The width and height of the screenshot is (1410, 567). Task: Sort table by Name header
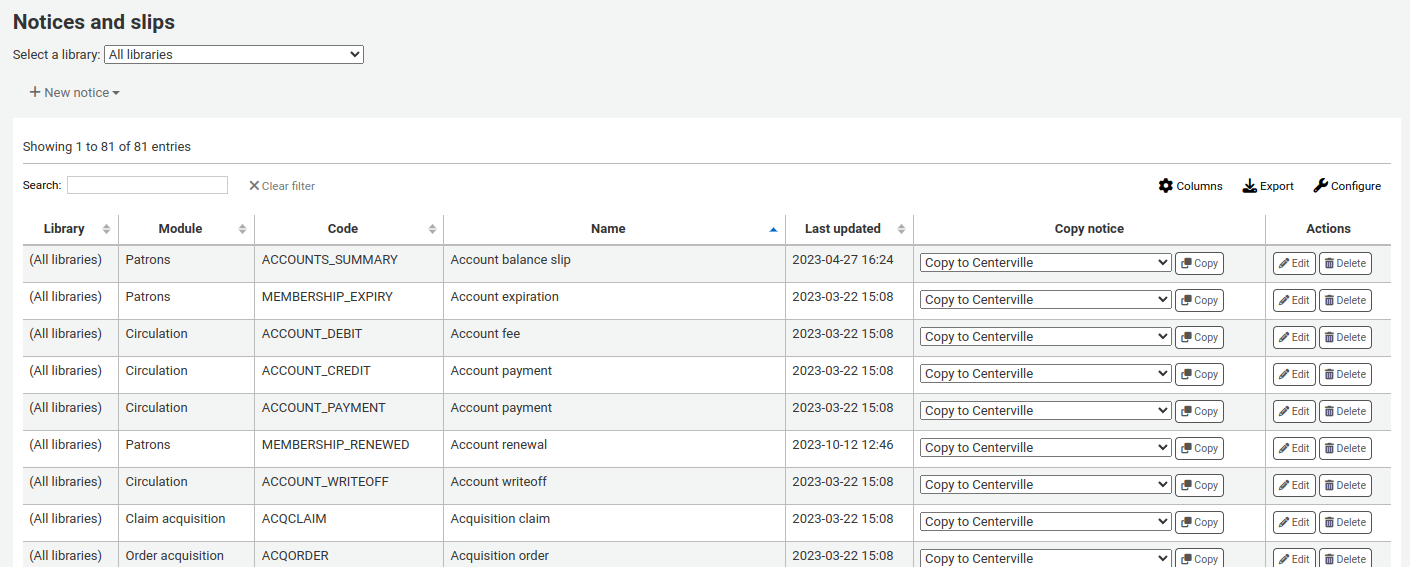click(613, 229)
